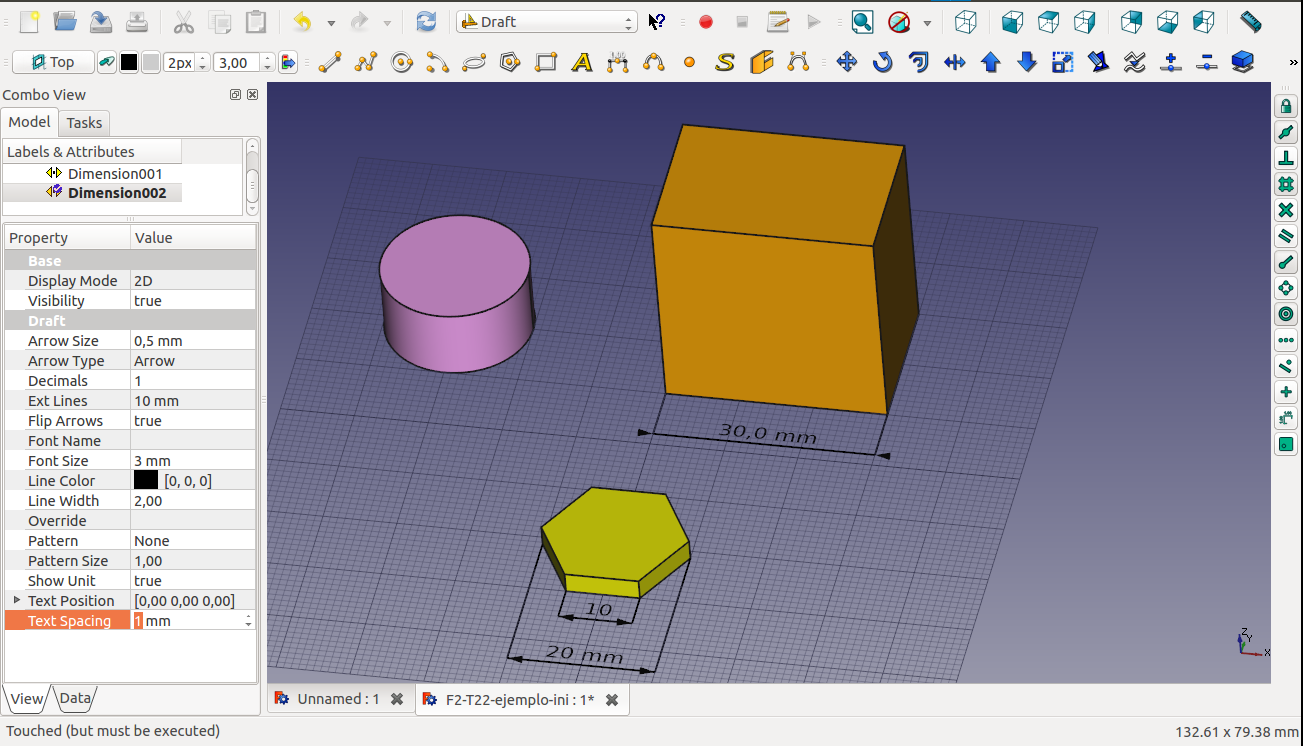This screenshot has height=746, width=1303.
Task: Toggle the snap lock button
Action: [x=1286, y=106]
